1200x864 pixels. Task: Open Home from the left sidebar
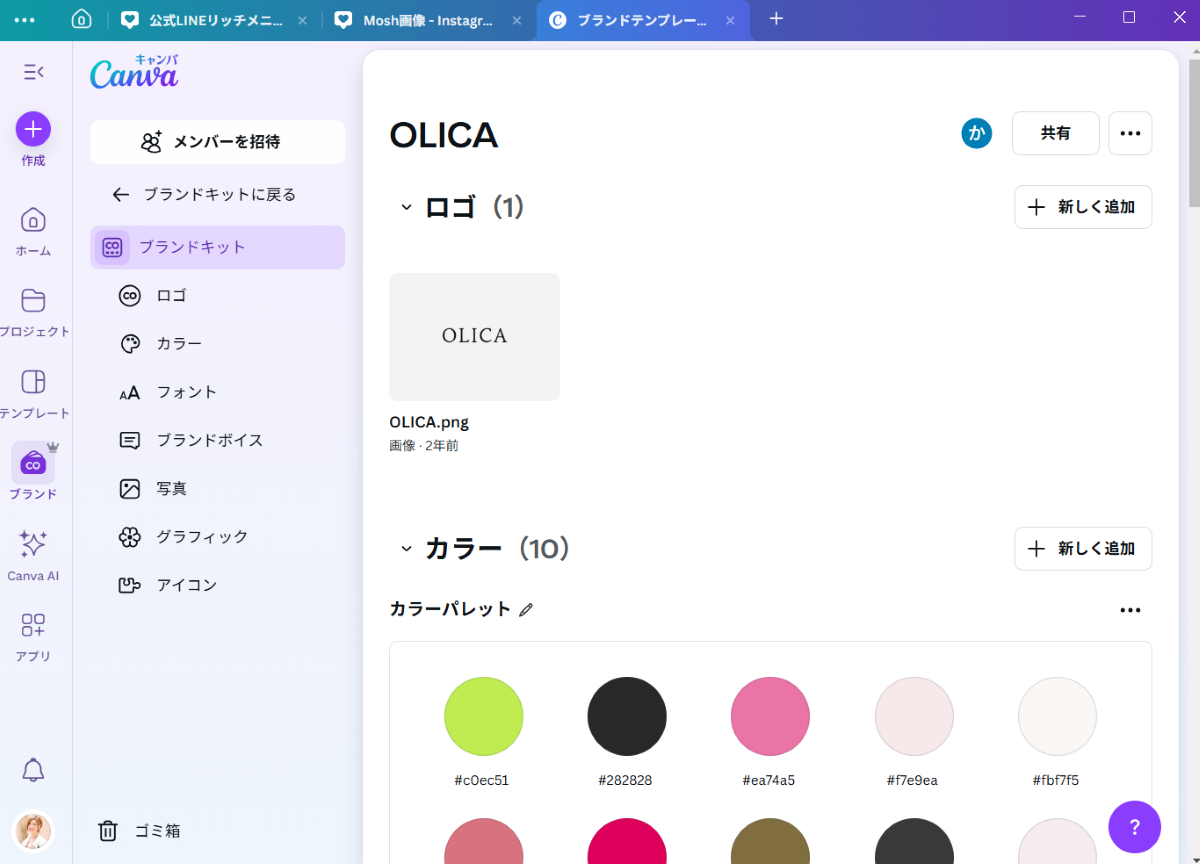point(33,221)
